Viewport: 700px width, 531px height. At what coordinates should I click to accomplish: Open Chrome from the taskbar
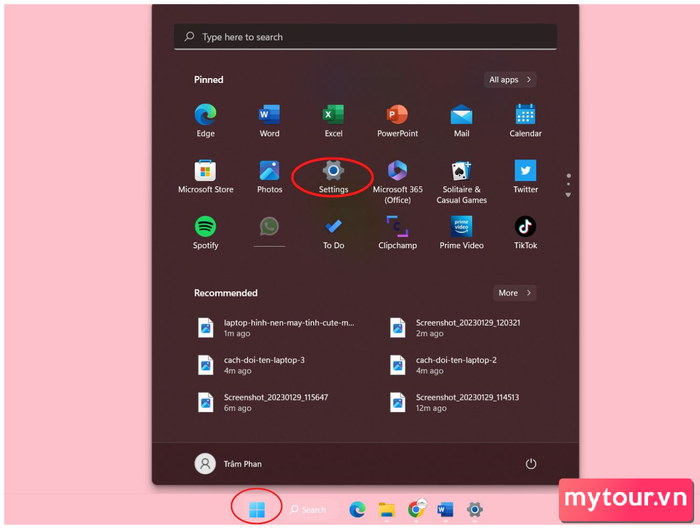[416, 509]
